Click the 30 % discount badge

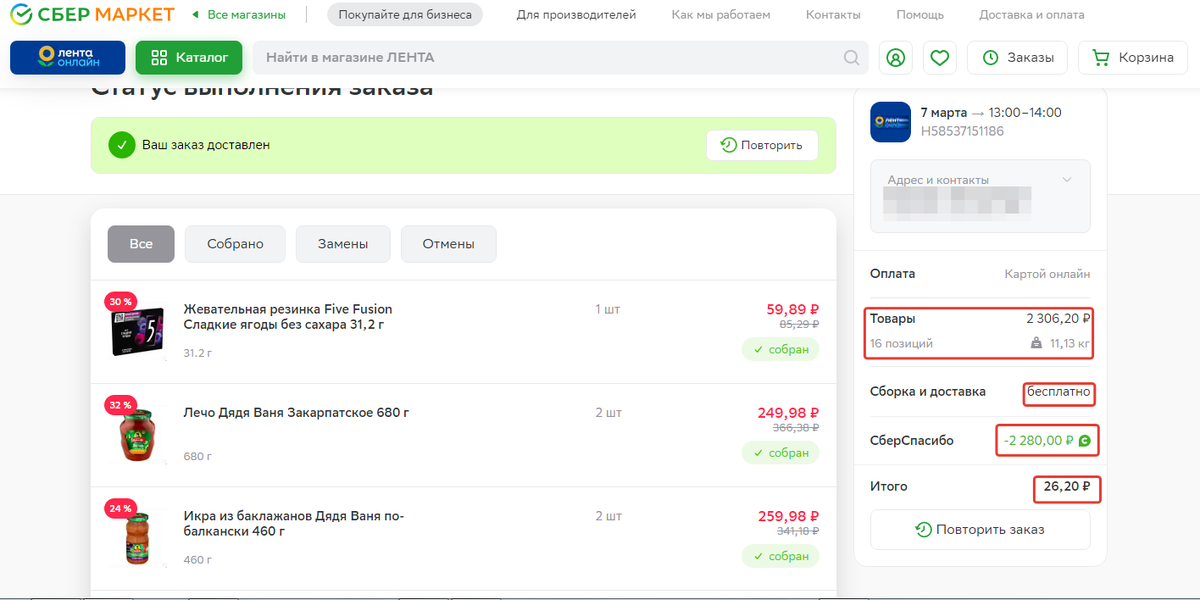(120, 301)
